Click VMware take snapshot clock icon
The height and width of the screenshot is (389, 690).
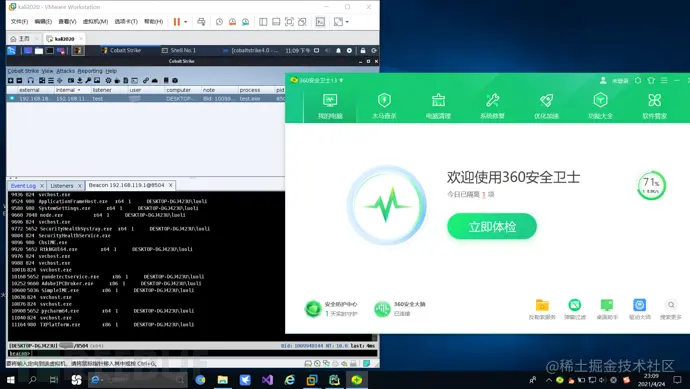(x=219, y=22)
